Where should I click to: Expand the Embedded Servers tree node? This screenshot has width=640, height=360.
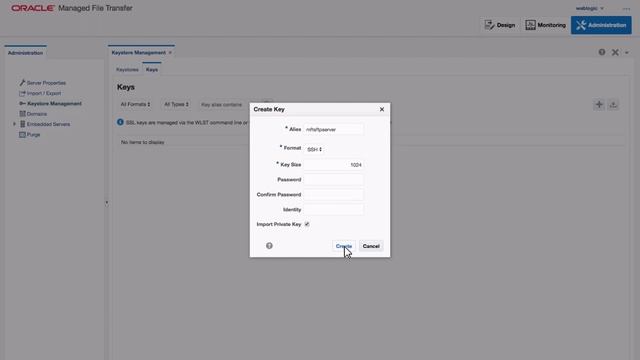[x=14, y=124]
